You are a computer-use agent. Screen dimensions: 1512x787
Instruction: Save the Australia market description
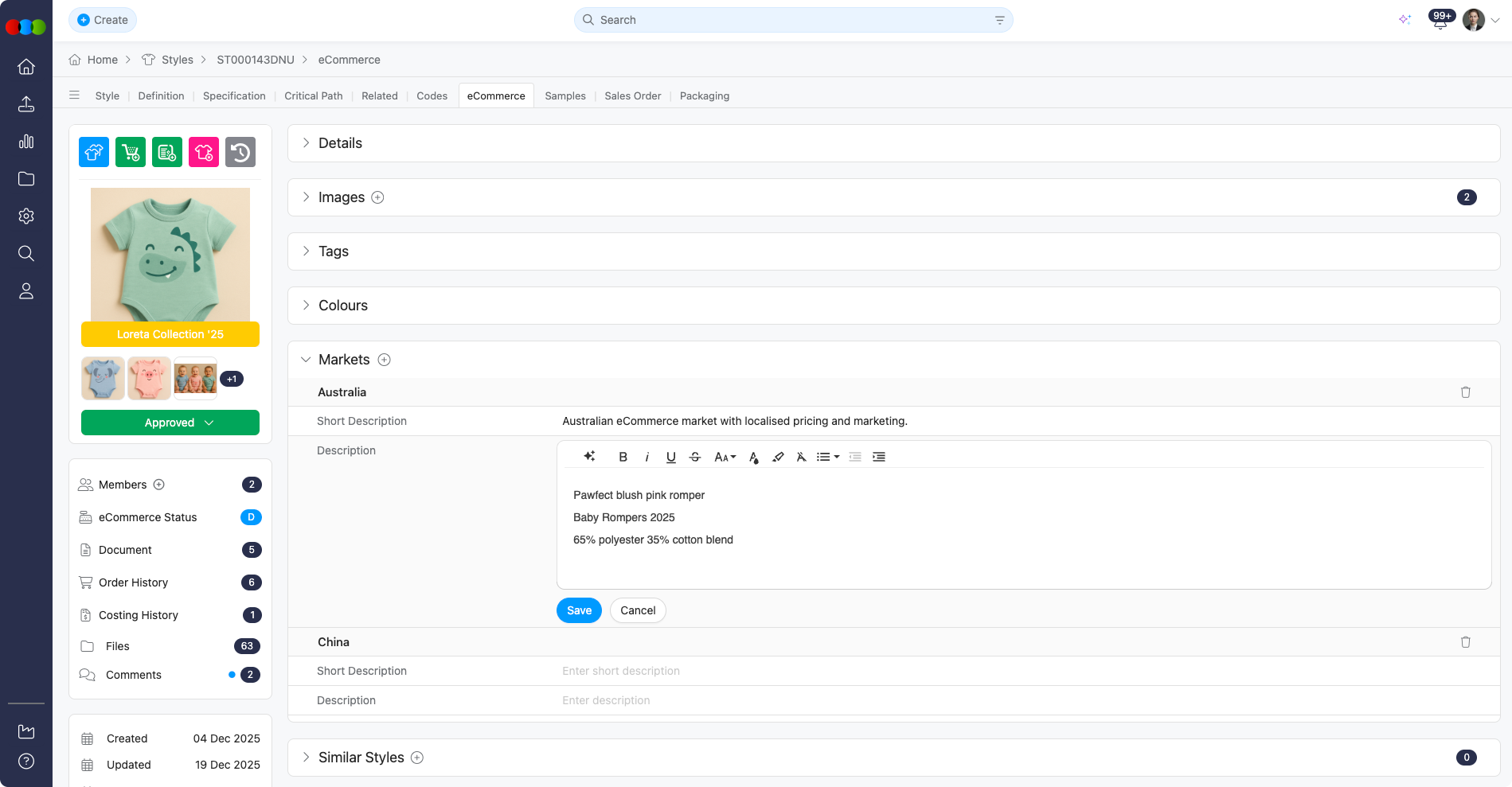578,610
